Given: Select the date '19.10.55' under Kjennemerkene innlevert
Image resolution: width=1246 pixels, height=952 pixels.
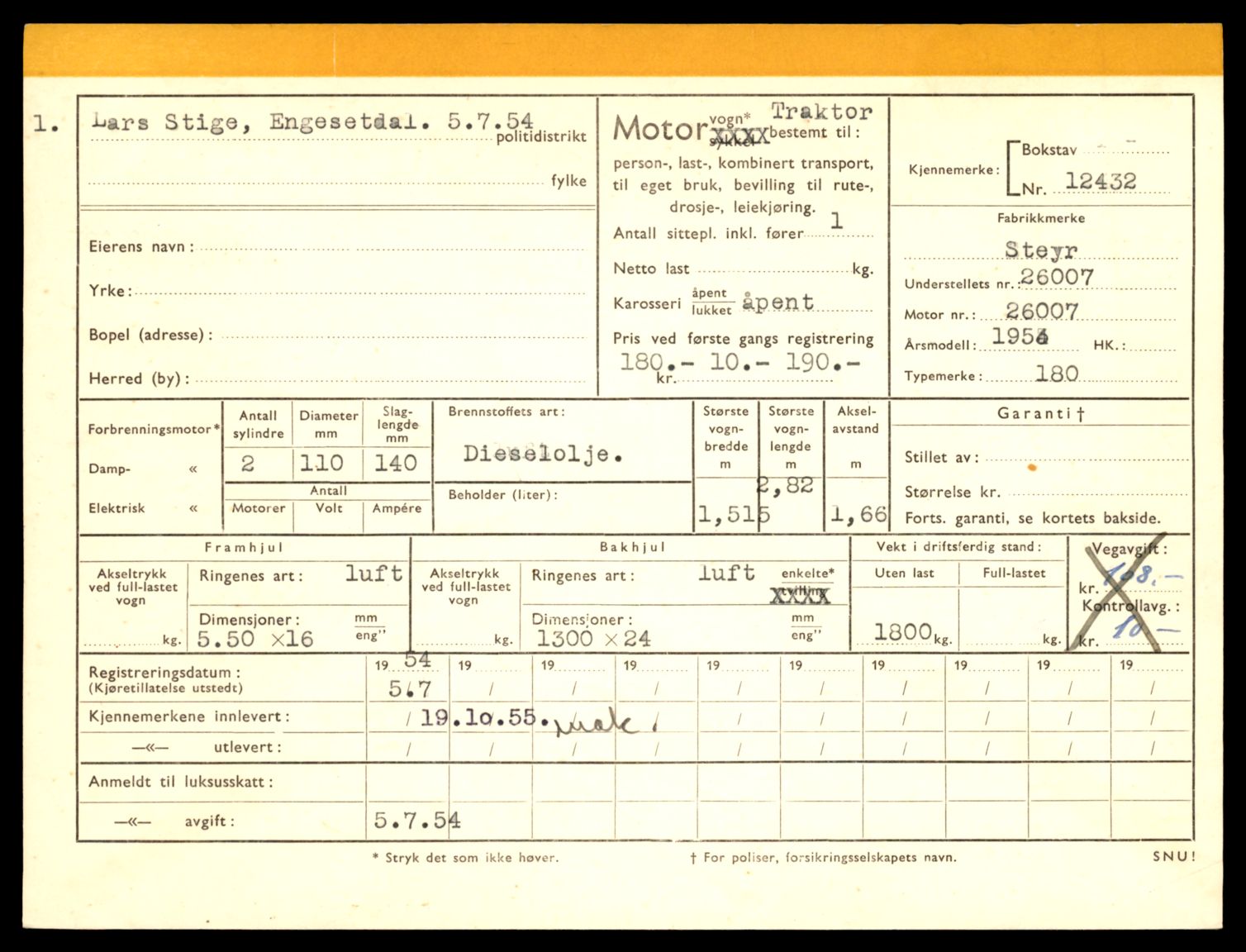Looking at the screenshot, I should pyautogui.click(x=478, y=717).
